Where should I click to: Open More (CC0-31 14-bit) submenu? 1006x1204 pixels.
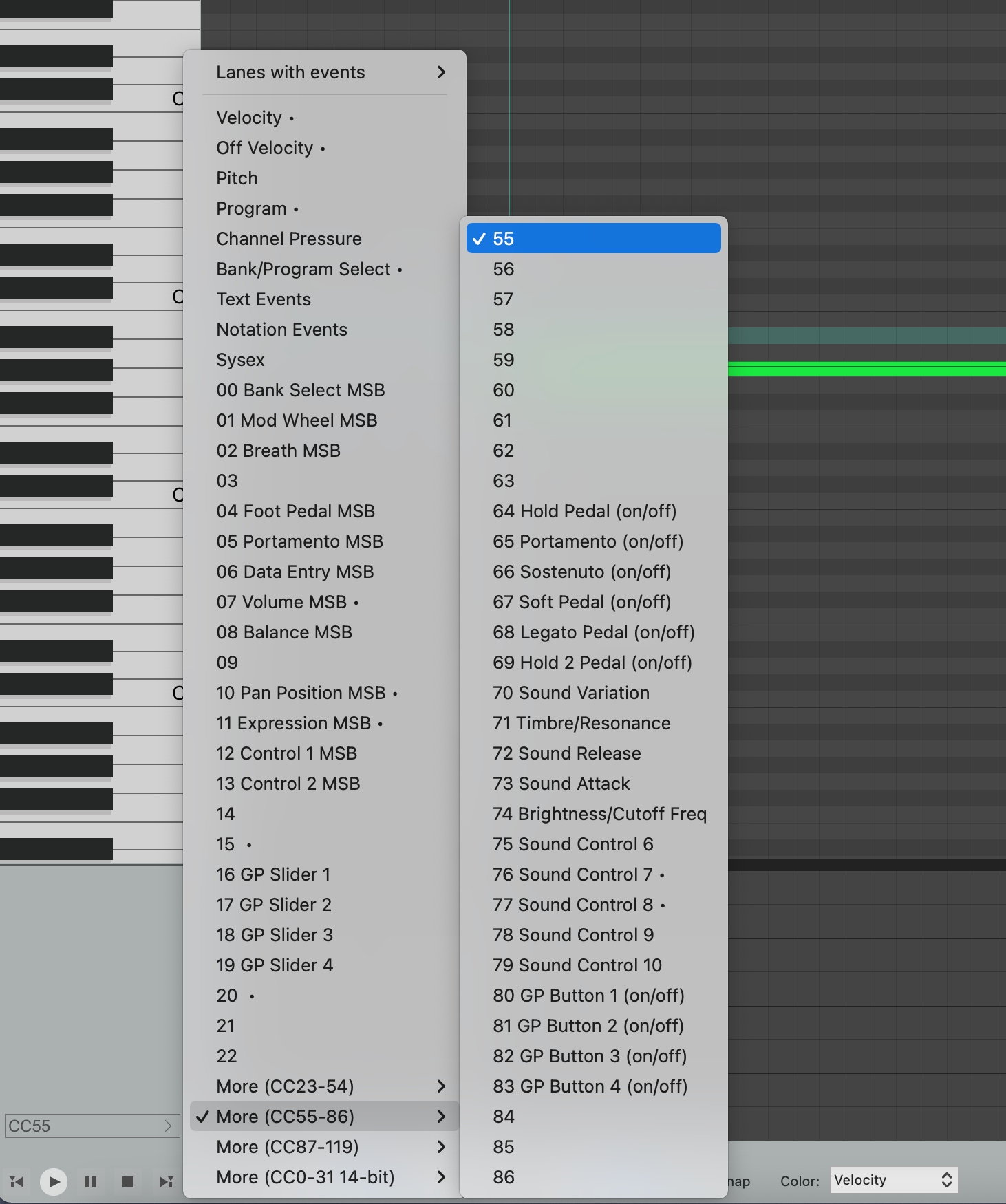pos(324,1177)
